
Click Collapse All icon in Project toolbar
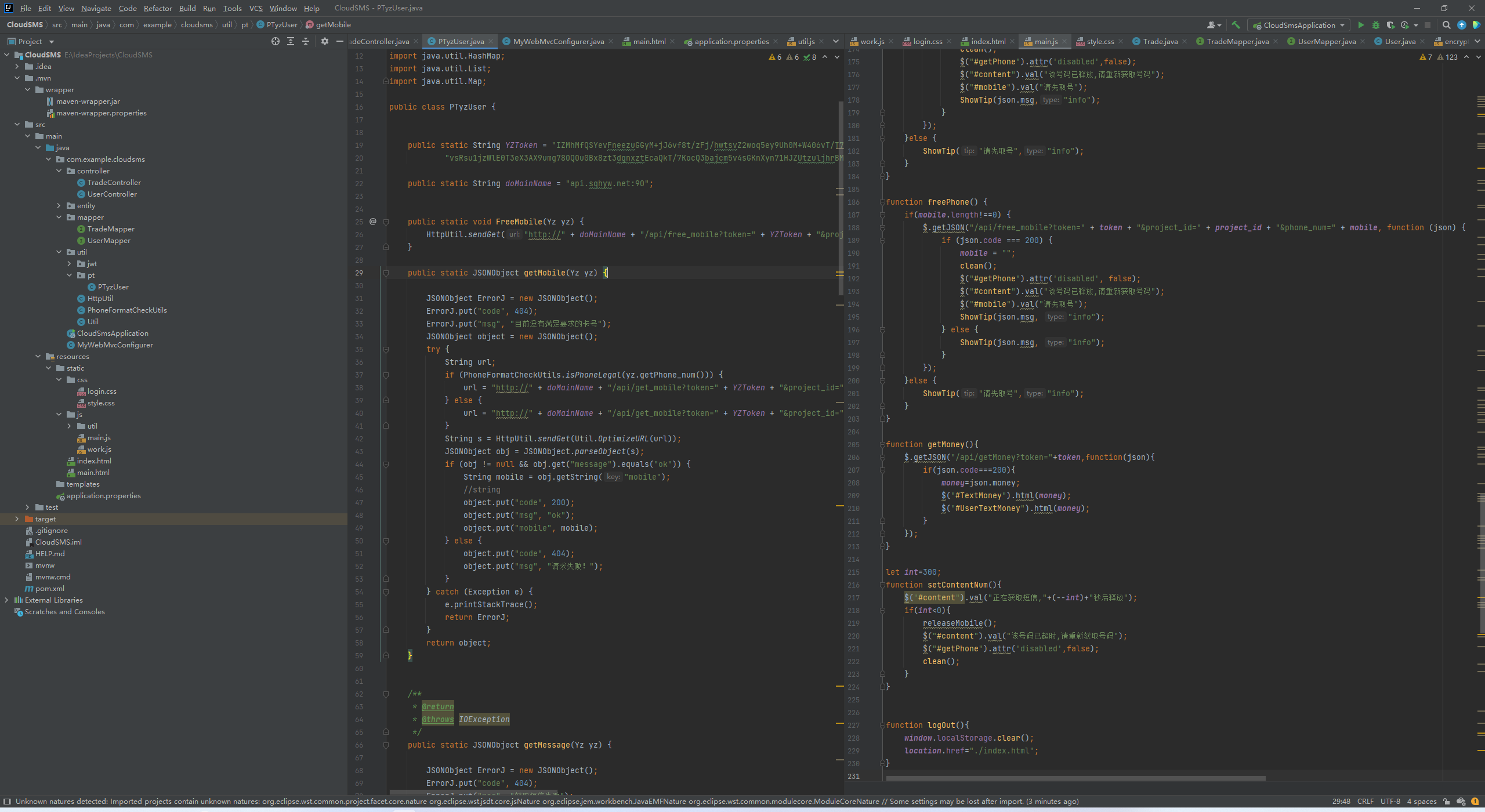point(306,41)
